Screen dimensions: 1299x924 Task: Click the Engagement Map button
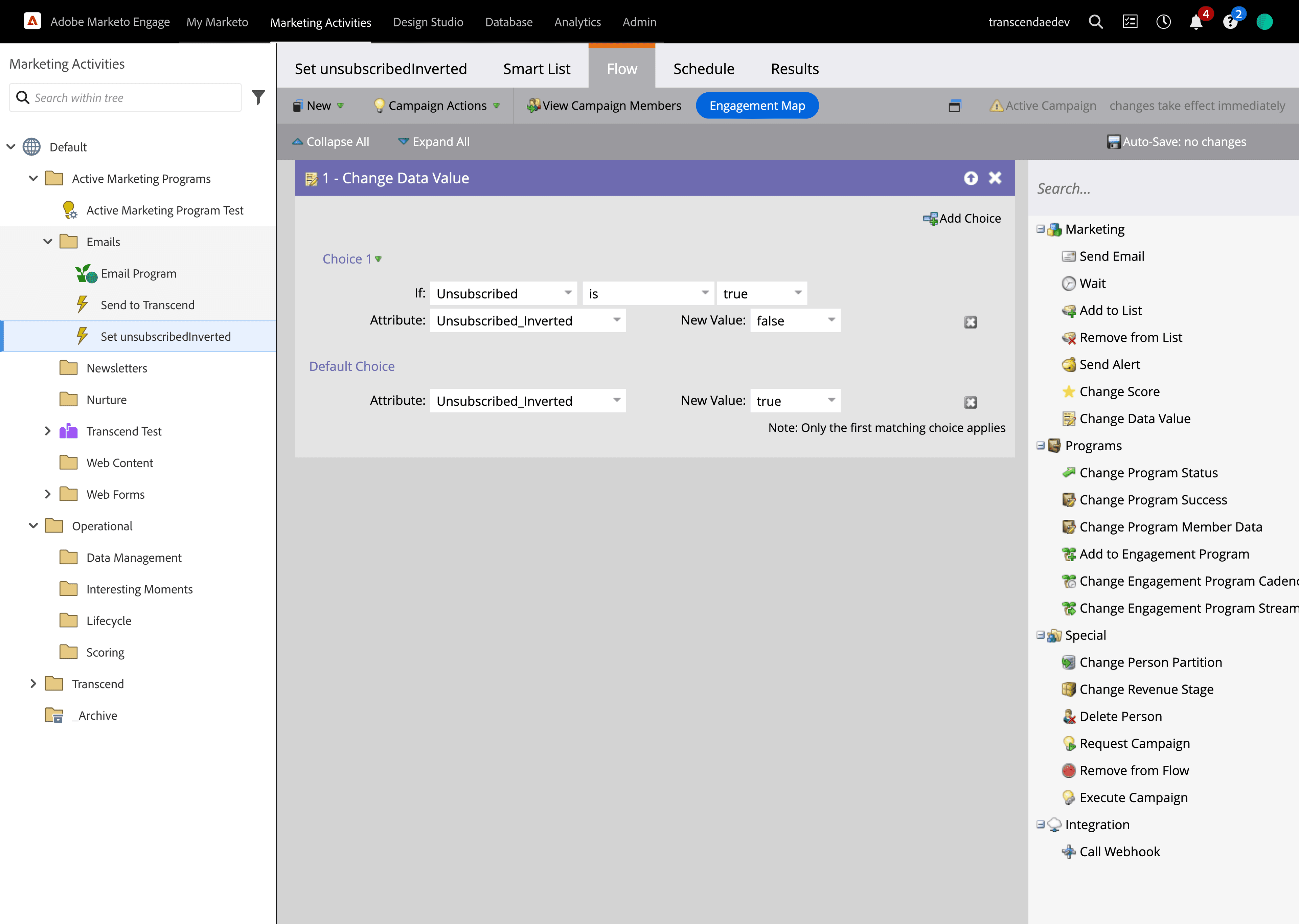[756, 106]
